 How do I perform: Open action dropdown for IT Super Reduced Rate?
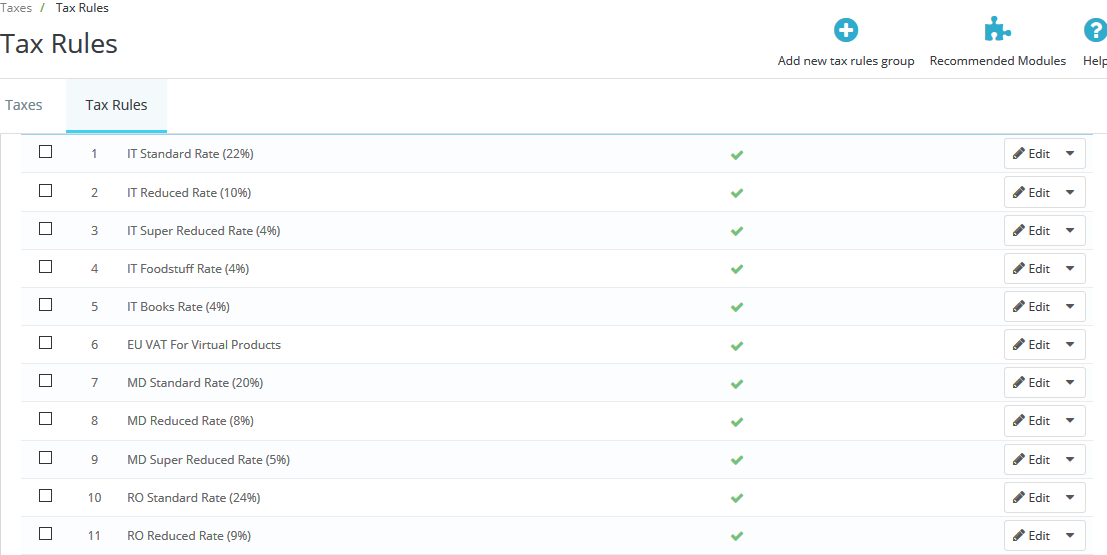[x=1070, y=231]
